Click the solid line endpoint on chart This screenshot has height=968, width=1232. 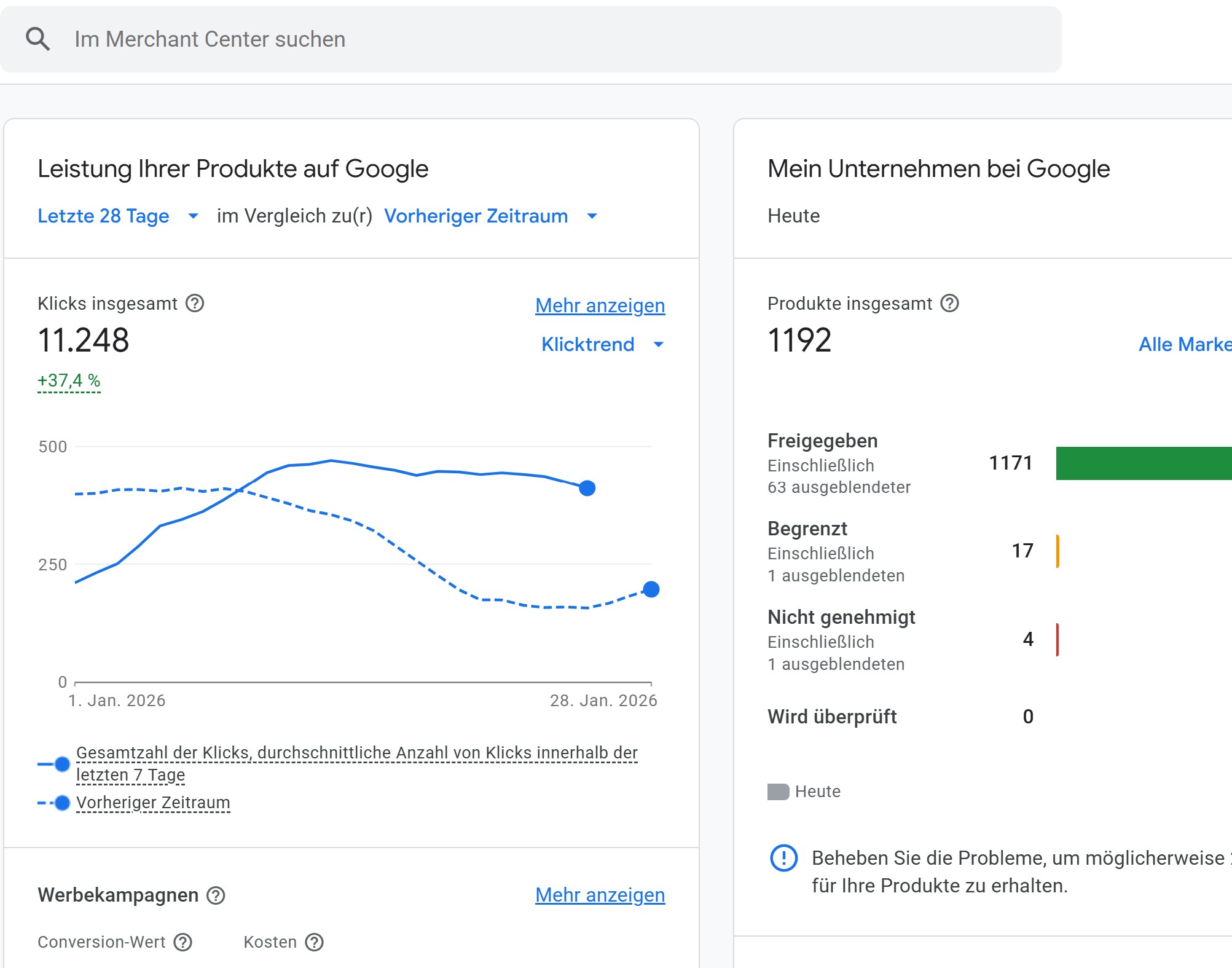coord(587,488)
